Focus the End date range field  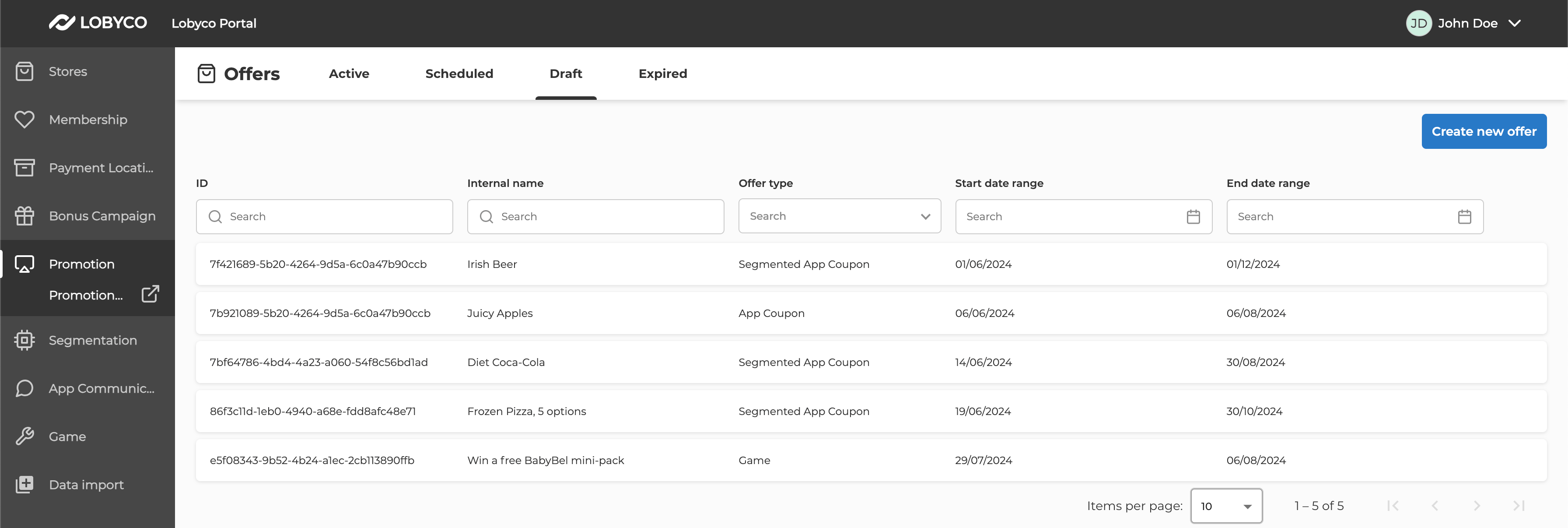[x=1355, y=217]
